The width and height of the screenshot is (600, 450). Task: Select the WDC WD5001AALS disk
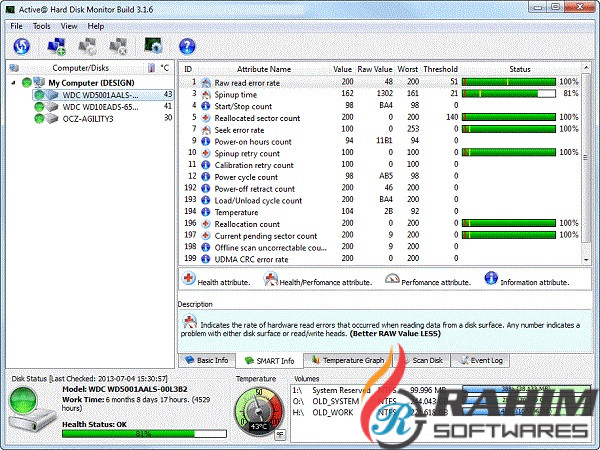(x=103, y=95)
